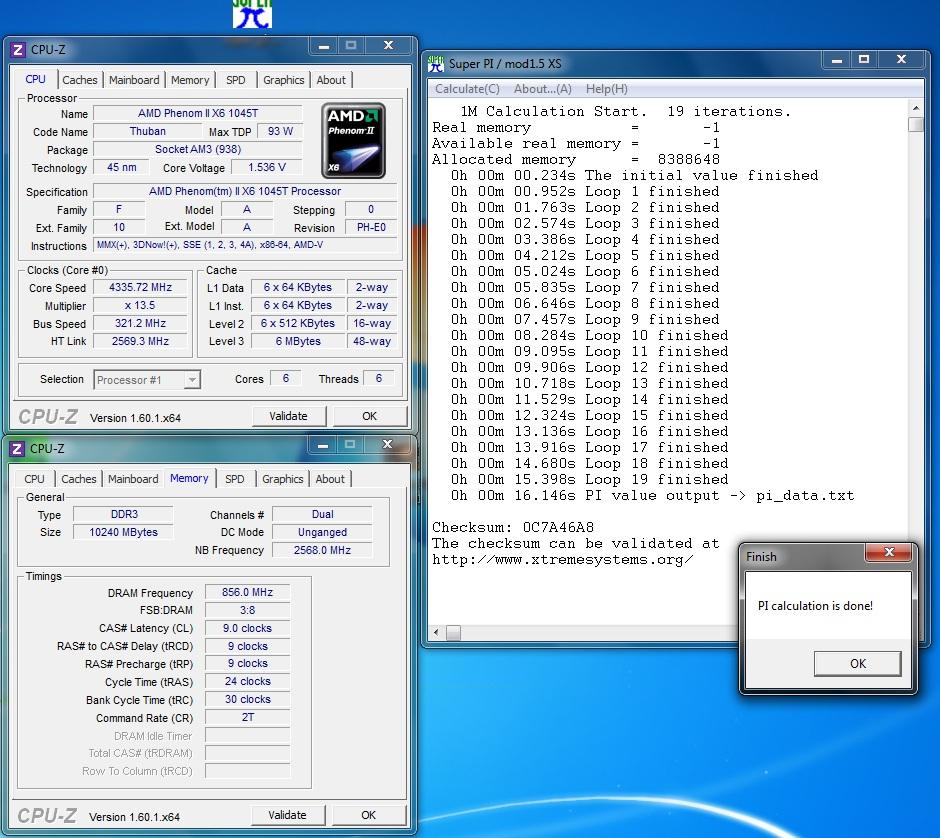Viewport: 940px width, 838px height.
Task: Click Super PI horizontal scrollbar left arrow
Action: (436, 632)
